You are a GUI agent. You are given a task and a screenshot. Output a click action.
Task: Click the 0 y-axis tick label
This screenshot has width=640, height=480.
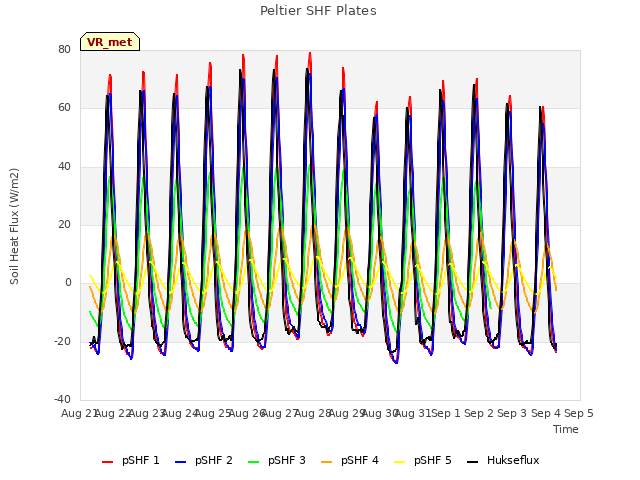point(68,282)
